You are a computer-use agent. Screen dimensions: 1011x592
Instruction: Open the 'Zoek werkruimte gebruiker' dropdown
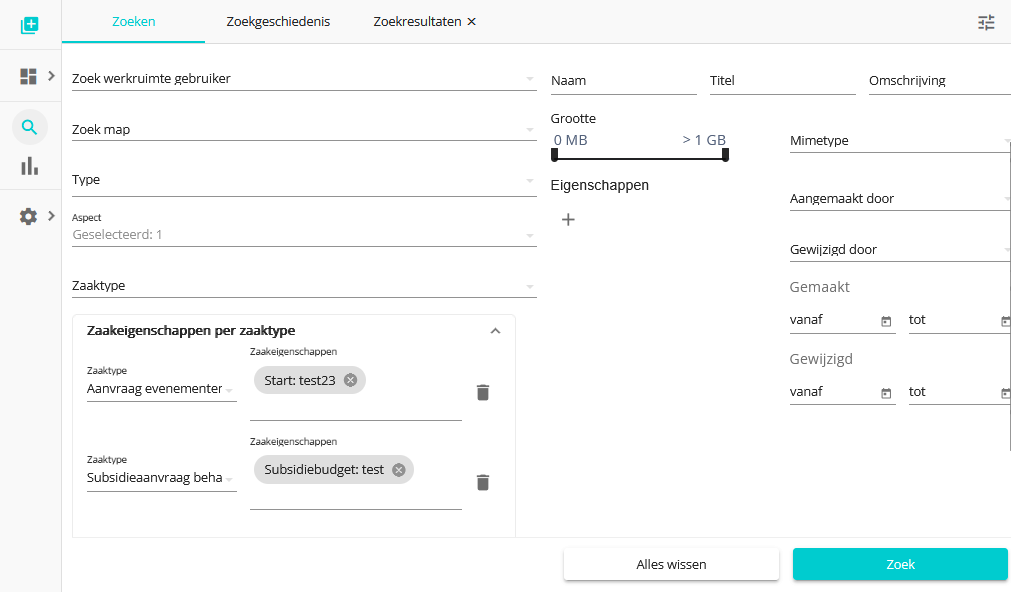(304, 79)
